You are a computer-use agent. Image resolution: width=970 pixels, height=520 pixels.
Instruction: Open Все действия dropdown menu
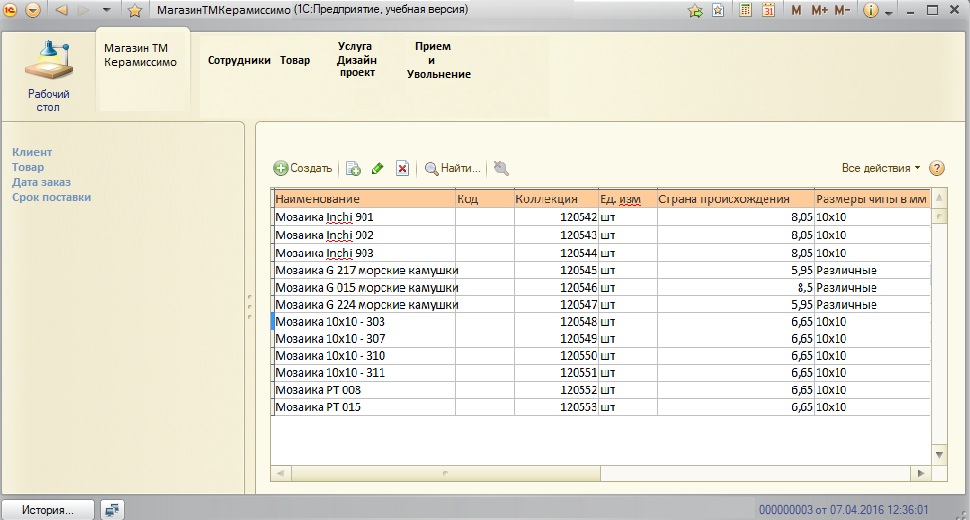coord(881,168)
